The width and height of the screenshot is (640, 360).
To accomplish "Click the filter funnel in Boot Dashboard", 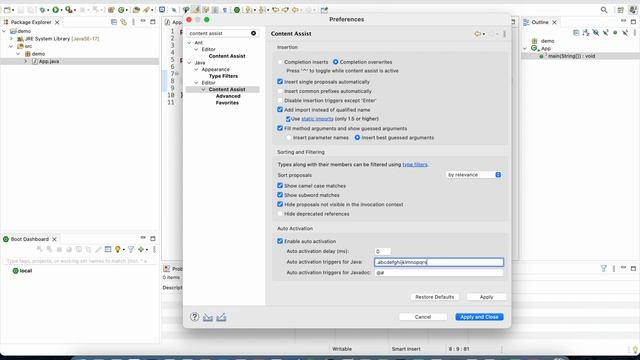I will (131, 249).
